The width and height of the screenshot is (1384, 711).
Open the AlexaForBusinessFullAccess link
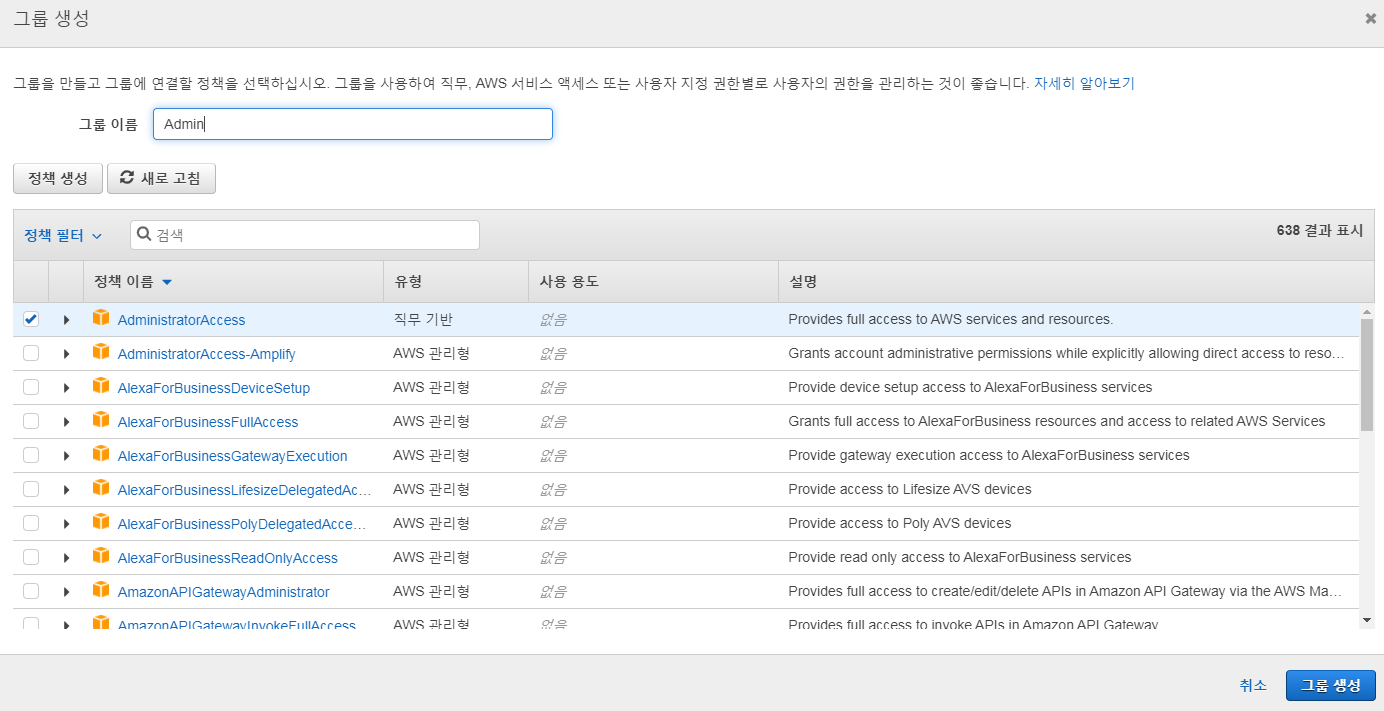[208, 422]
